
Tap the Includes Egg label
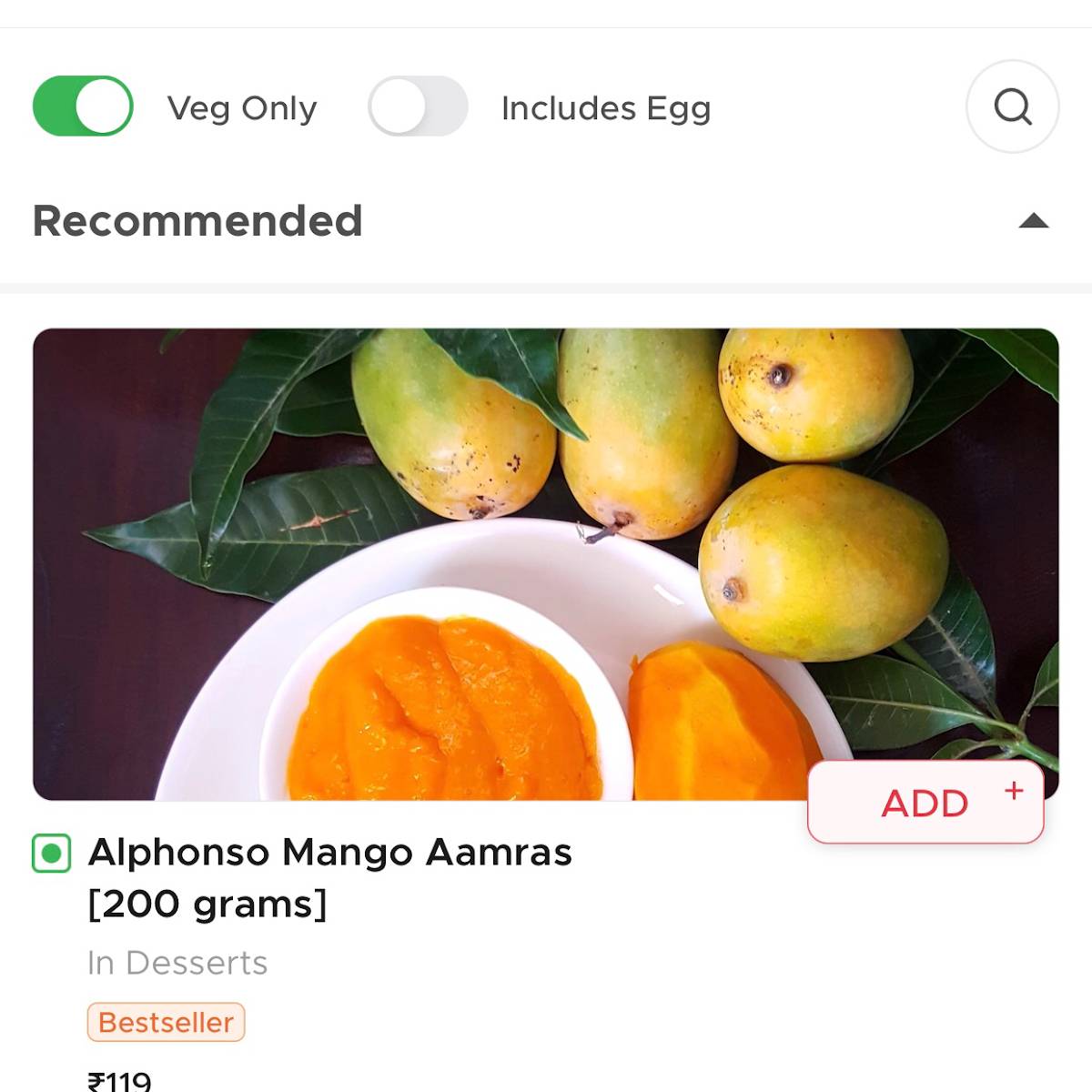point(606,108)
